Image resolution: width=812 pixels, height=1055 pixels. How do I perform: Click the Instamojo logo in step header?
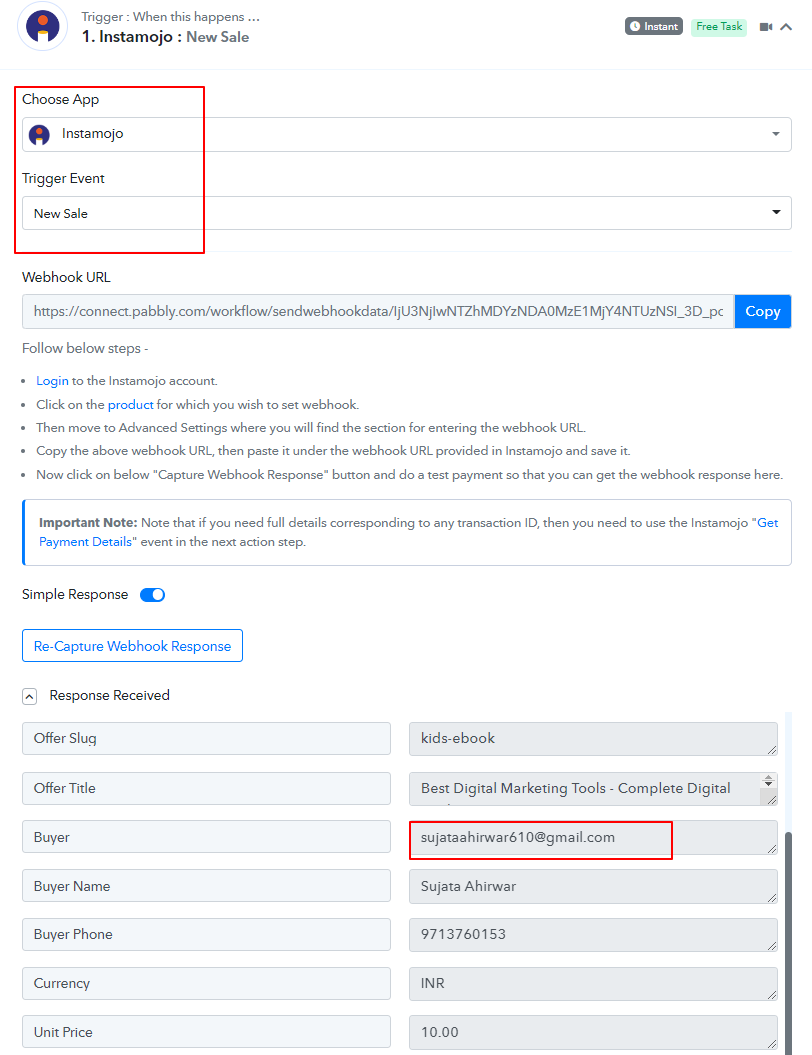click(42, 26)
